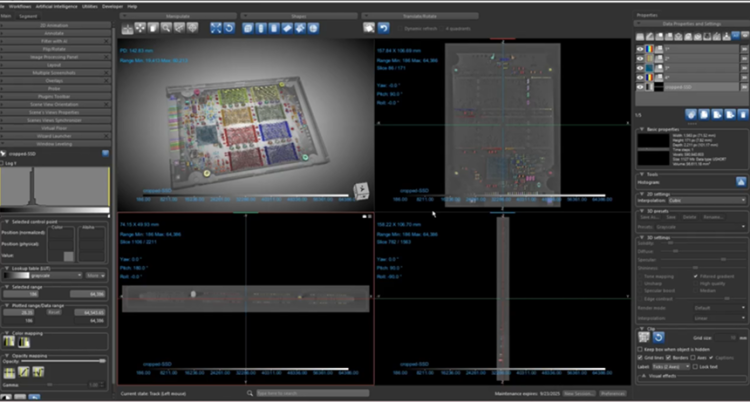
Task: Open the Workflows menu
Action: click(20, 7)
